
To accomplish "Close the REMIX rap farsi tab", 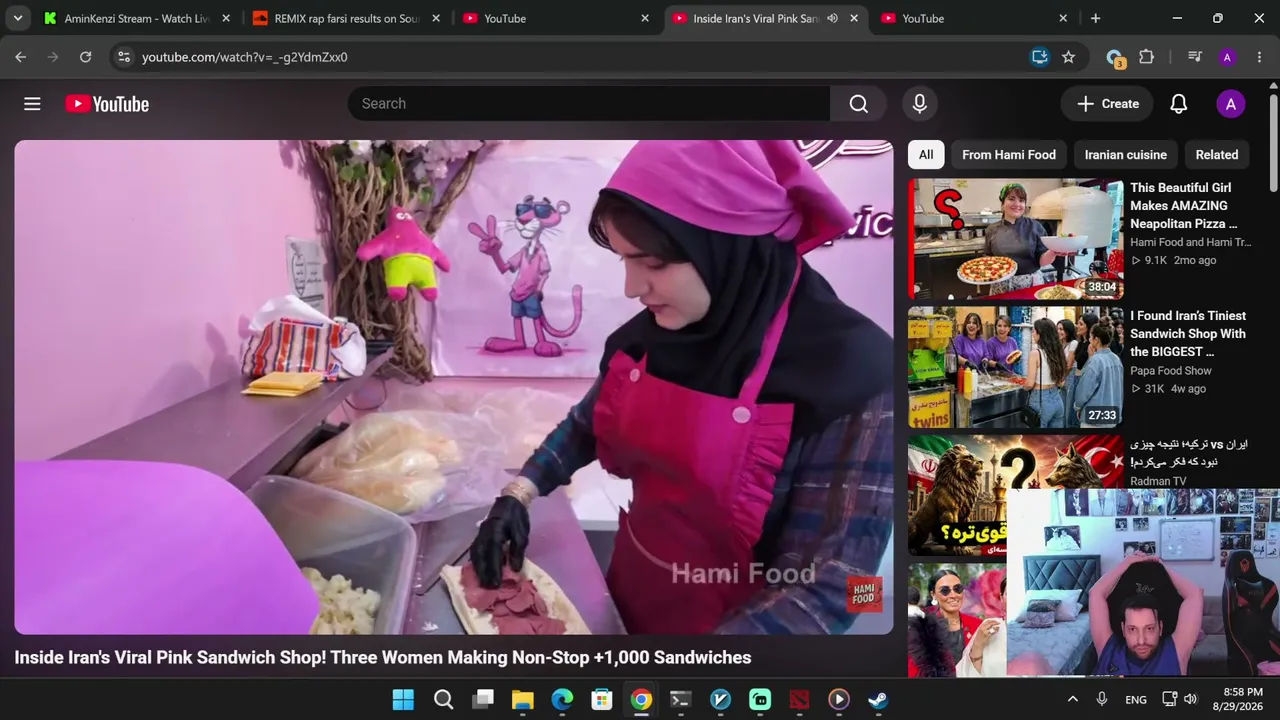I will [436, 18].
